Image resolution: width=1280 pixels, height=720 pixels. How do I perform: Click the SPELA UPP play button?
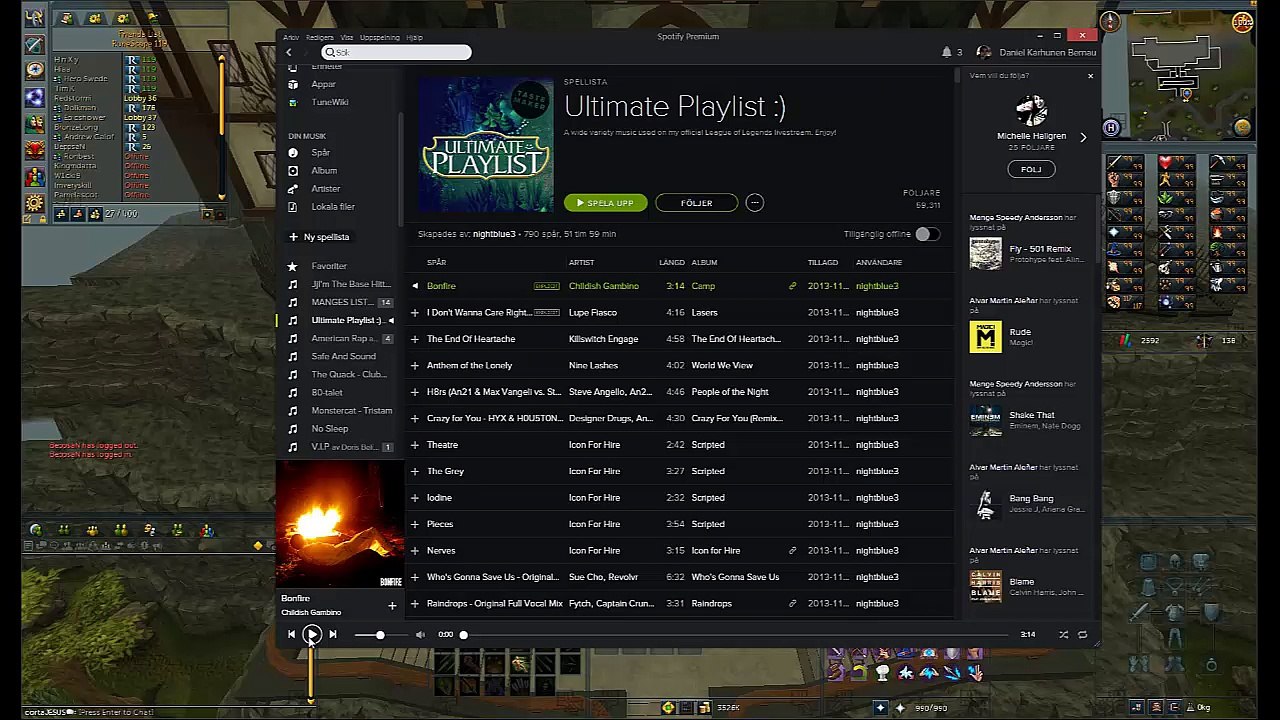pyautogui.click(x=606, y=203)
